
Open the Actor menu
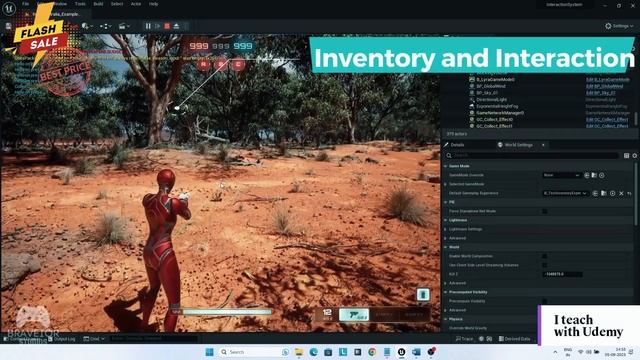tap(136, 4)
